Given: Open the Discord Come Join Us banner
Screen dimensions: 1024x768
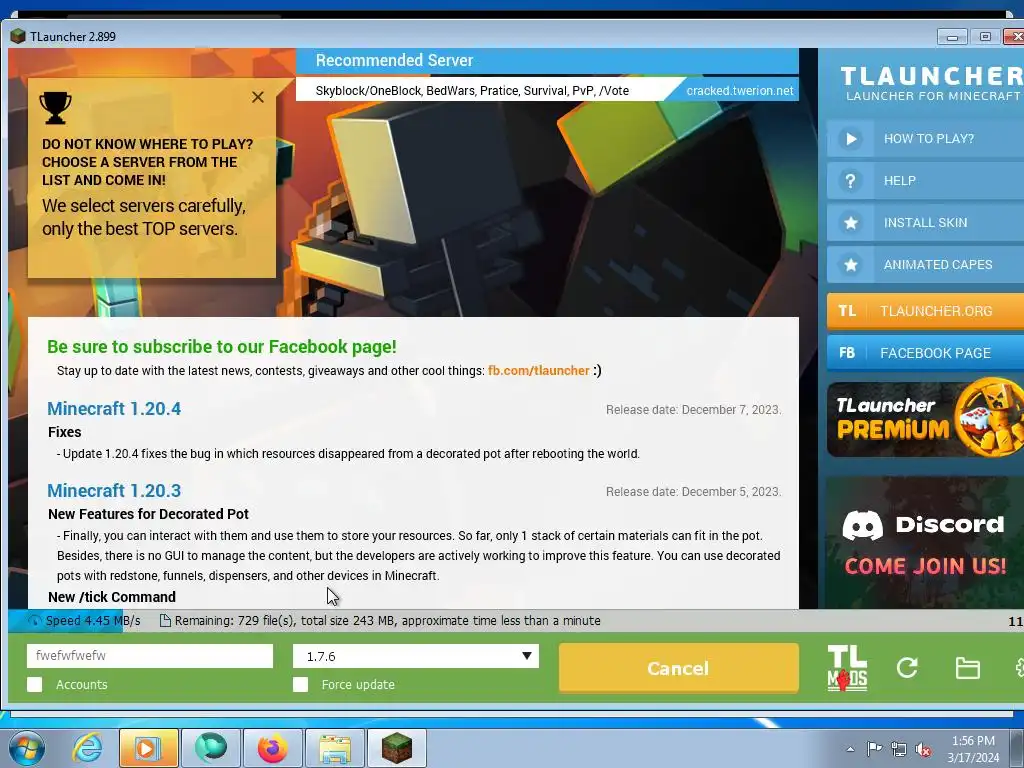Looking at the screenshot, I should pyautogui.click(x=925, y=542).
